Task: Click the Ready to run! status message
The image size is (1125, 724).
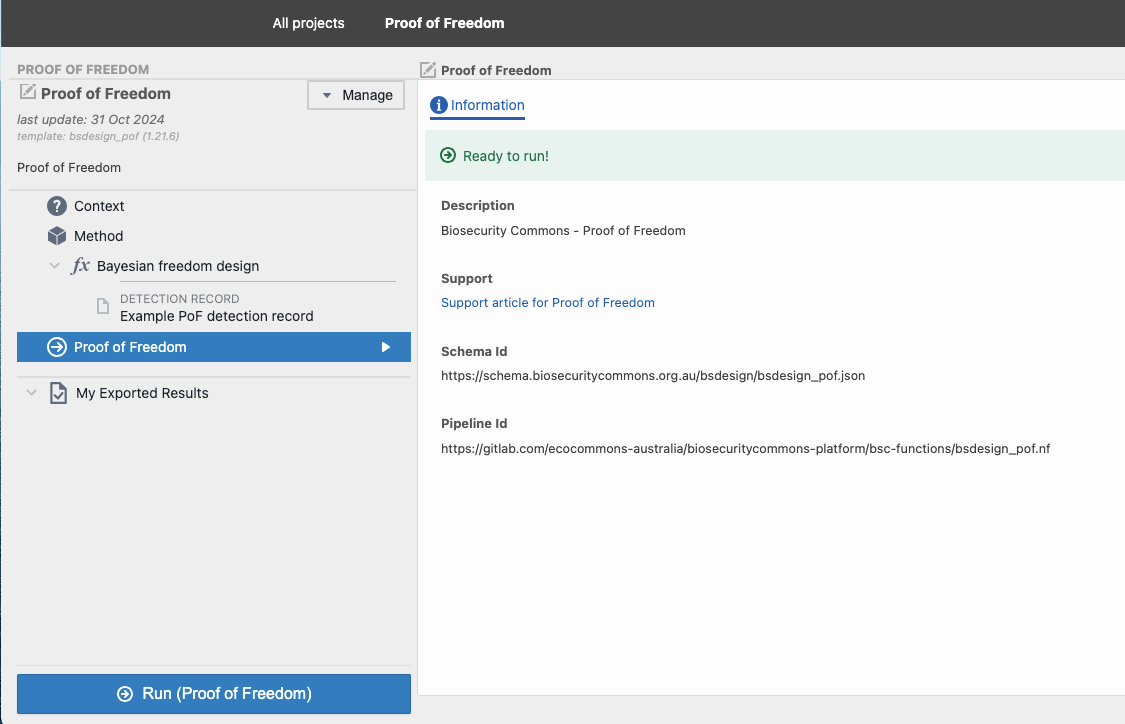Action: (506, 156)
